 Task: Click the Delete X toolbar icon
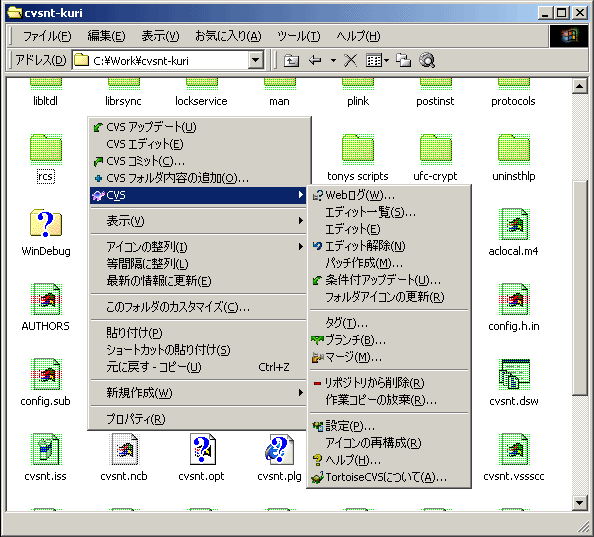point(350,60)
